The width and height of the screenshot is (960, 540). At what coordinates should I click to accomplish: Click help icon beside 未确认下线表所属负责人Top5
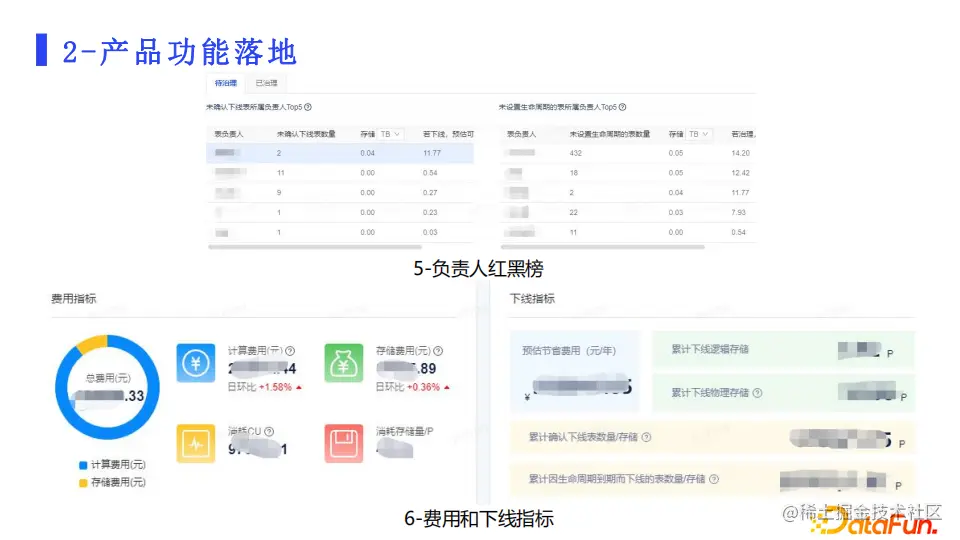coord(308,107)
